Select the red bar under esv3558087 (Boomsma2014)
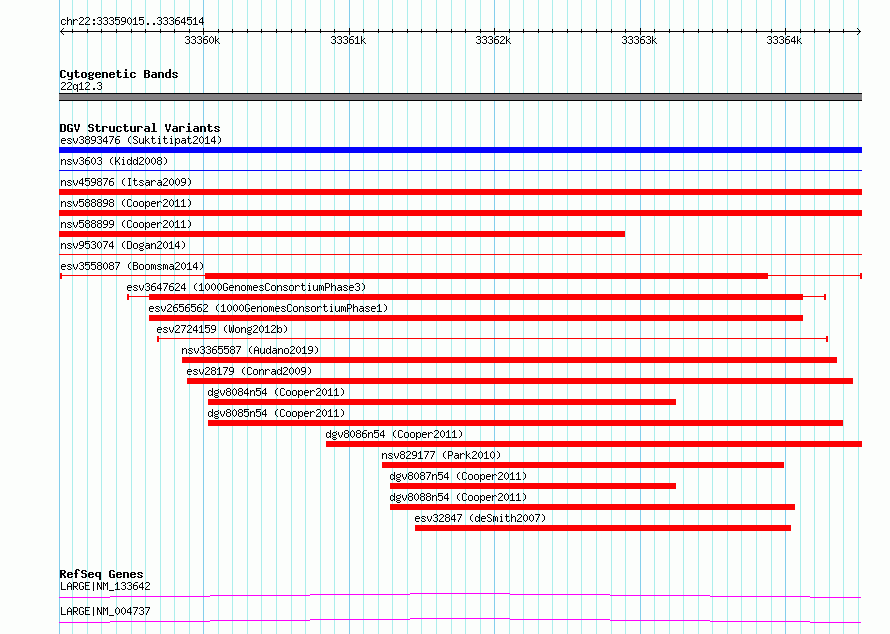This screenshot has width=890, height=634. (486, 276)
